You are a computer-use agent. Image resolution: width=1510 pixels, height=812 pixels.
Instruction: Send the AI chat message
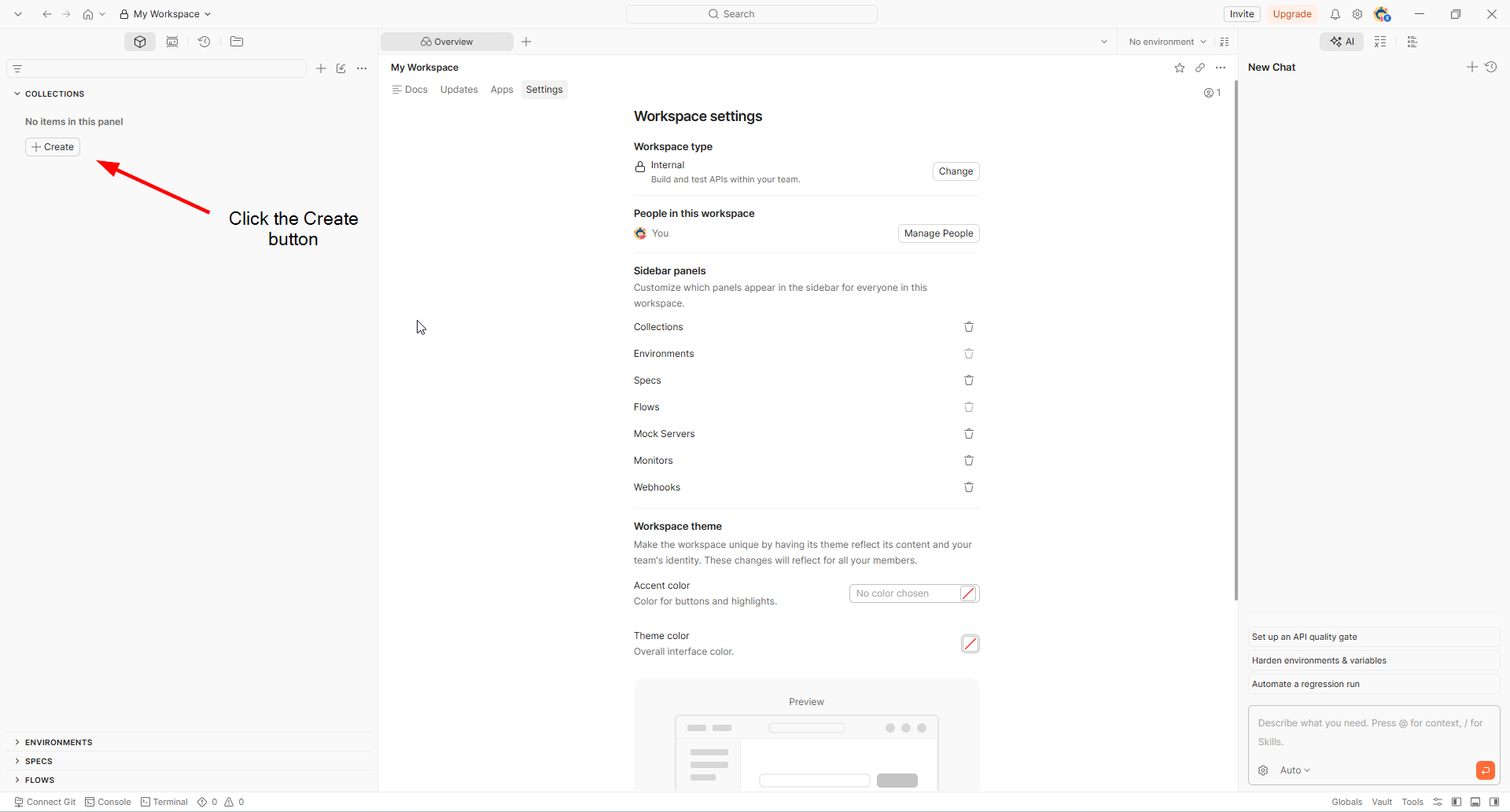click(1486, 770)
